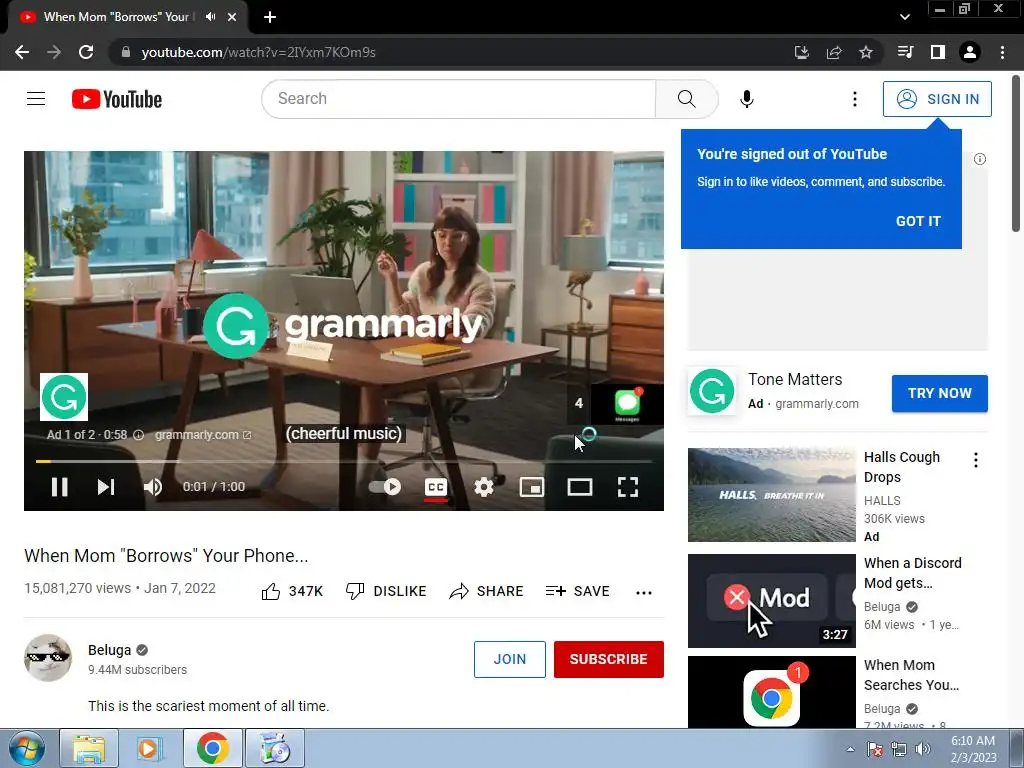The height and width of the screenshot is (768, 1024).
Task: Enter full screen mode
Action: pos(628,487)
